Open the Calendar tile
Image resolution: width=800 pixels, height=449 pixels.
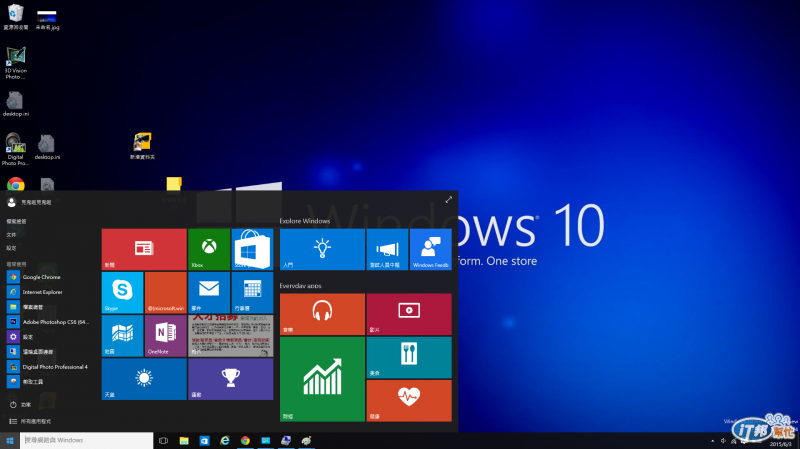pos(252,293)
